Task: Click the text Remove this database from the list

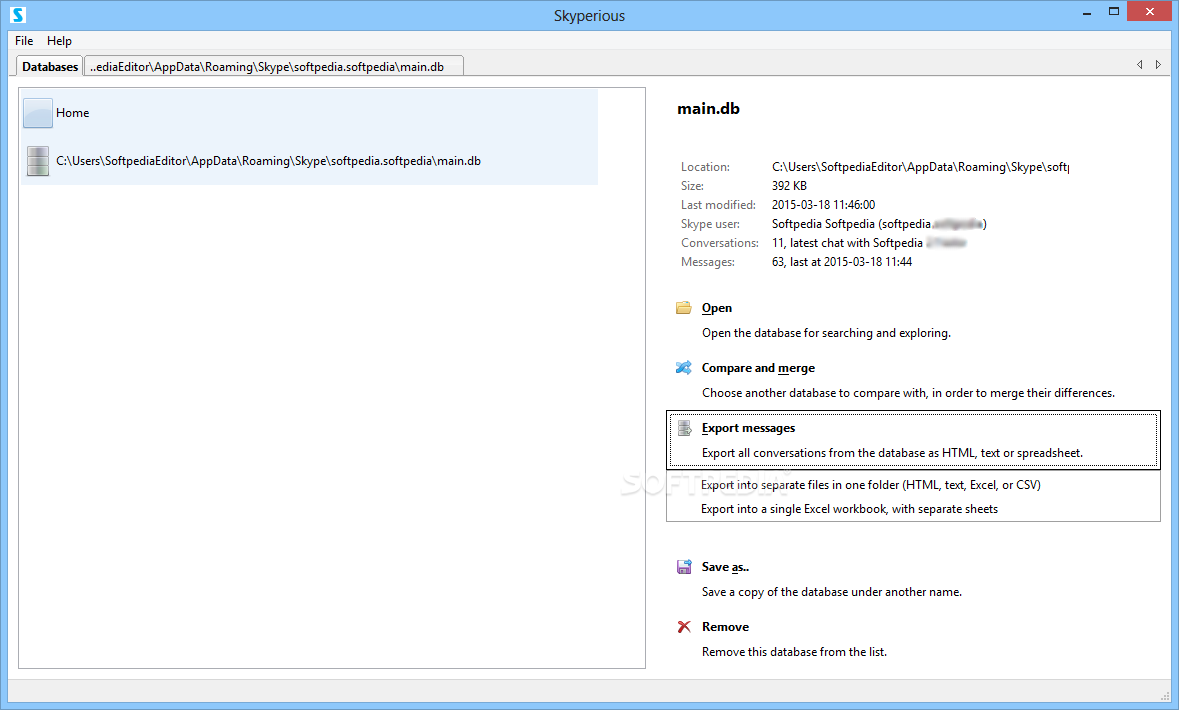Action: coord(794,652)
